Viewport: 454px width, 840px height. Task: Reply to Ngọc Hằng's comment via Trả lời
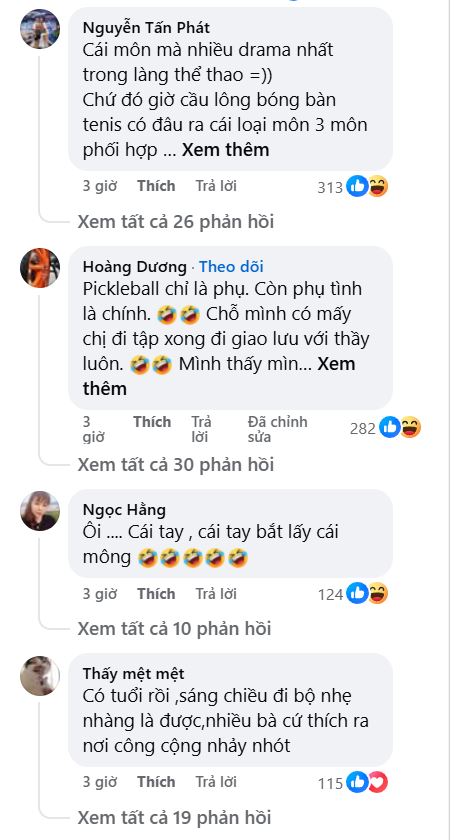216,594
